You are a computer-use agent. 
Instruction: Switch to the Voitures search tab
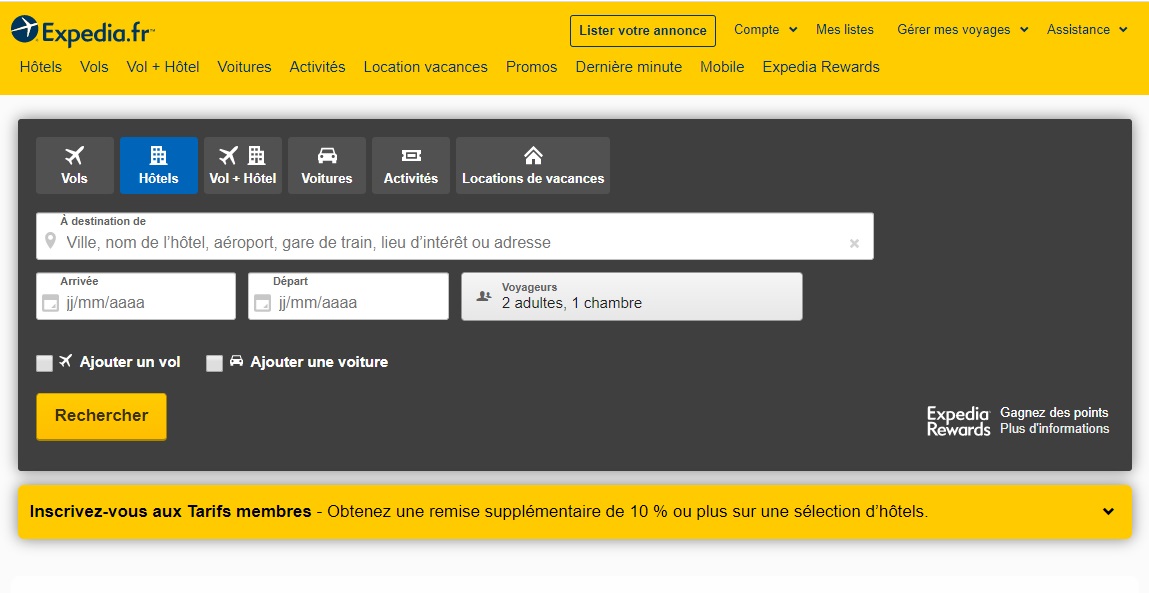tap(327, 166)
